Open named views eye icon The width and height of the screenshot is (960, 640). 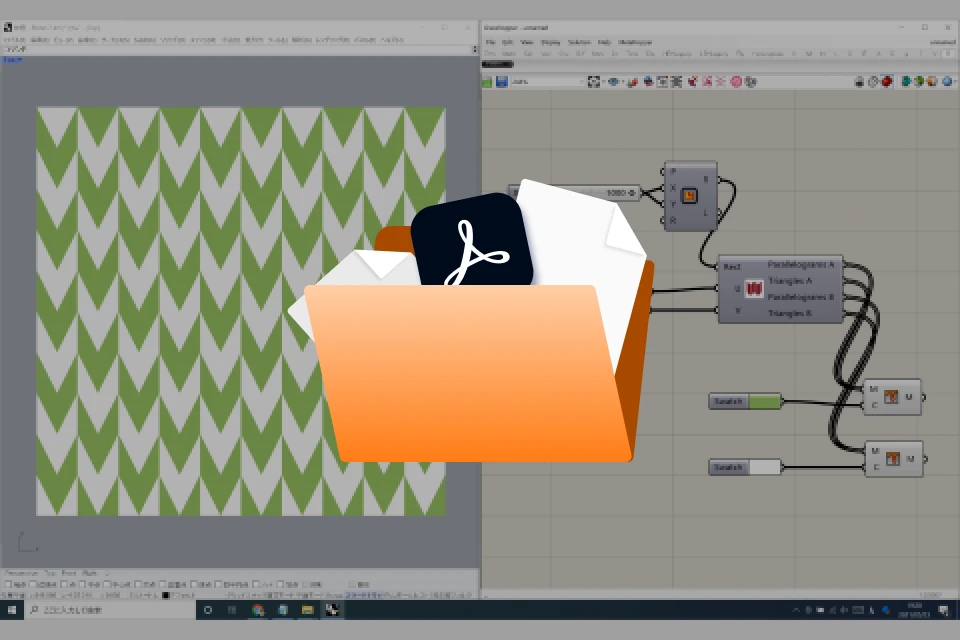tap(613, 82)
